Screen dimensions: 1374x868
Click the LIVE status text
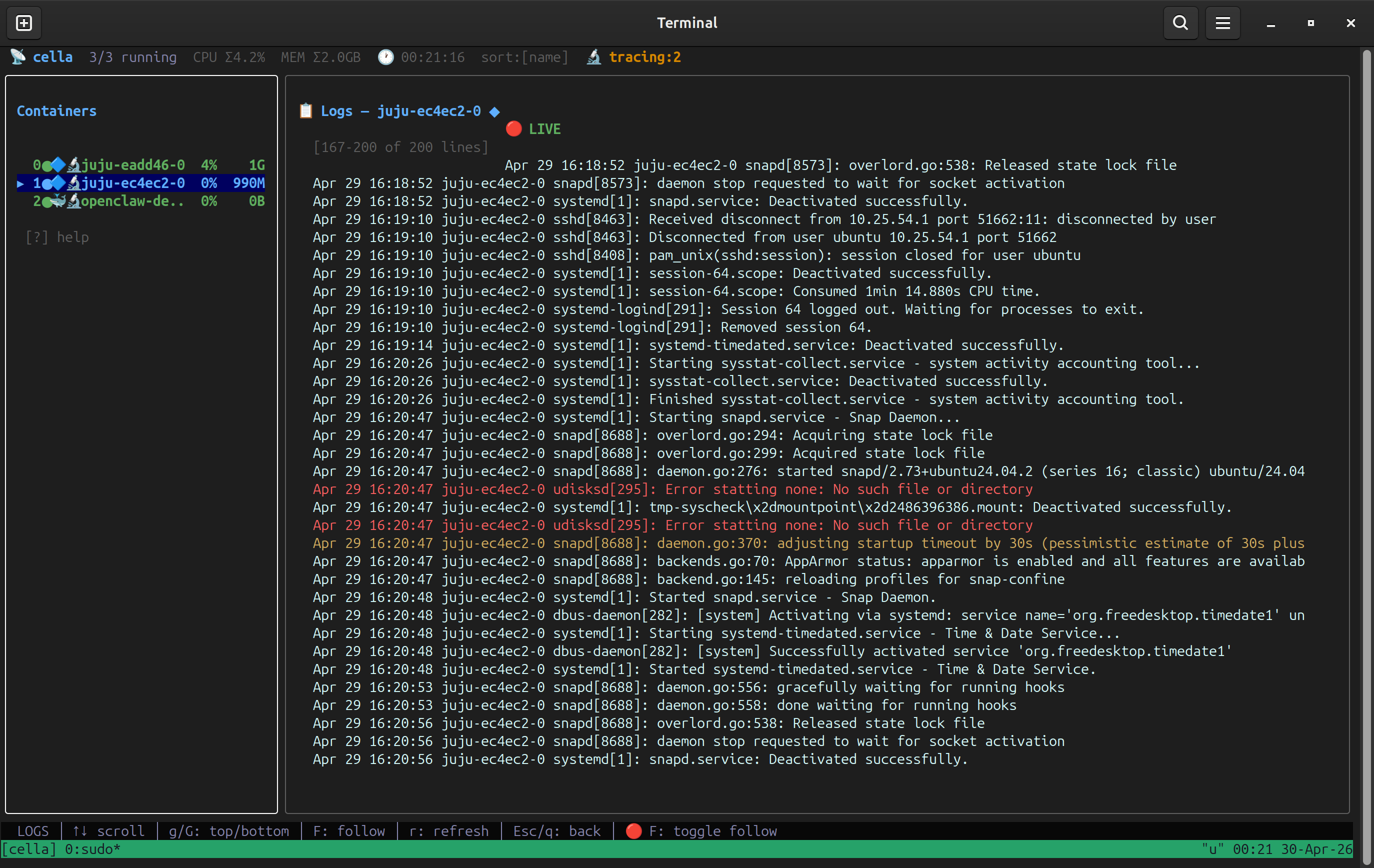545,129
